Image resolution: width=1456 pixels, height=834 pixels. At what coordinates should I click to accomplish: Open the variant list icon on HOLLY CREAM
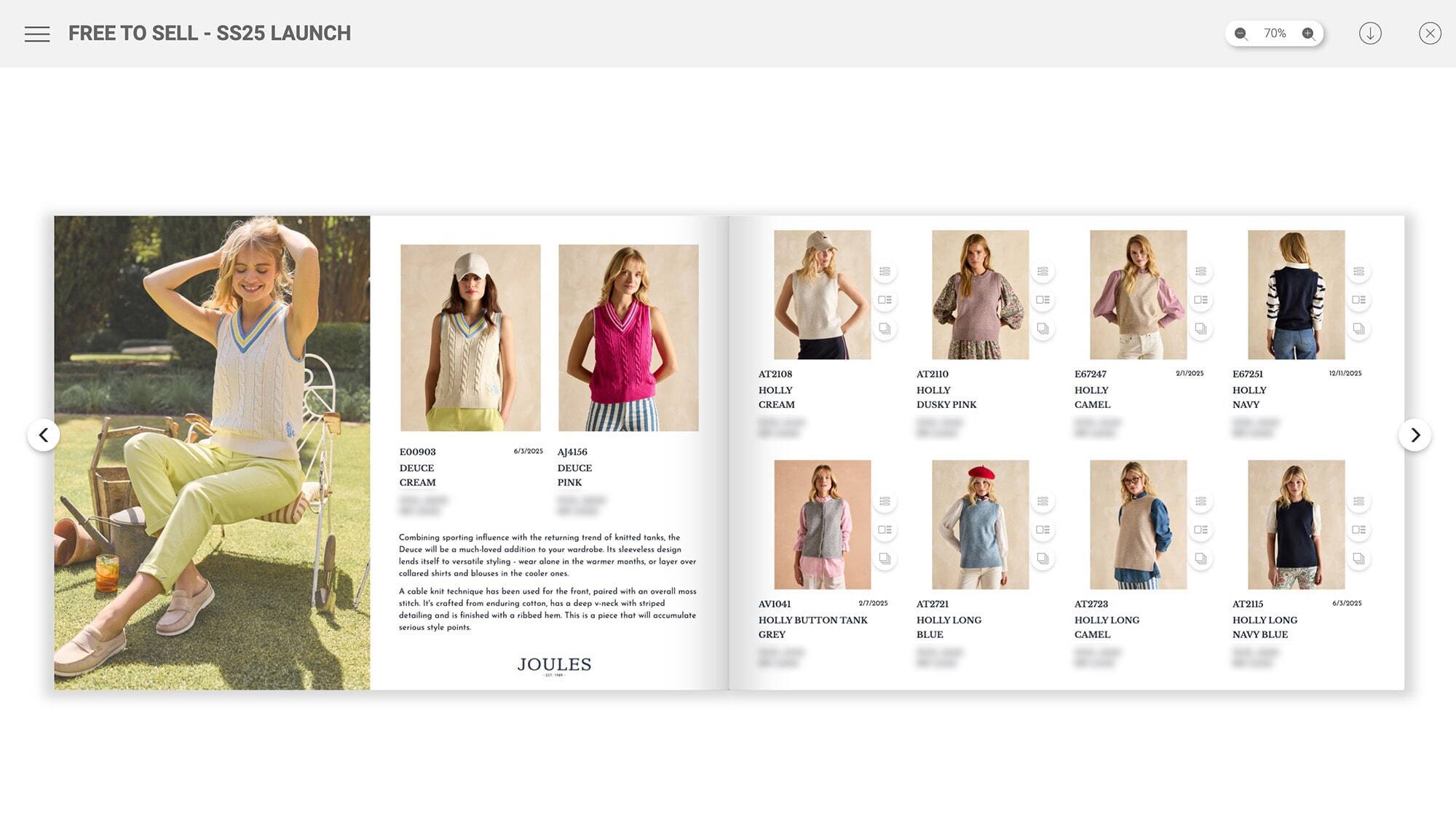click(885, 272)
